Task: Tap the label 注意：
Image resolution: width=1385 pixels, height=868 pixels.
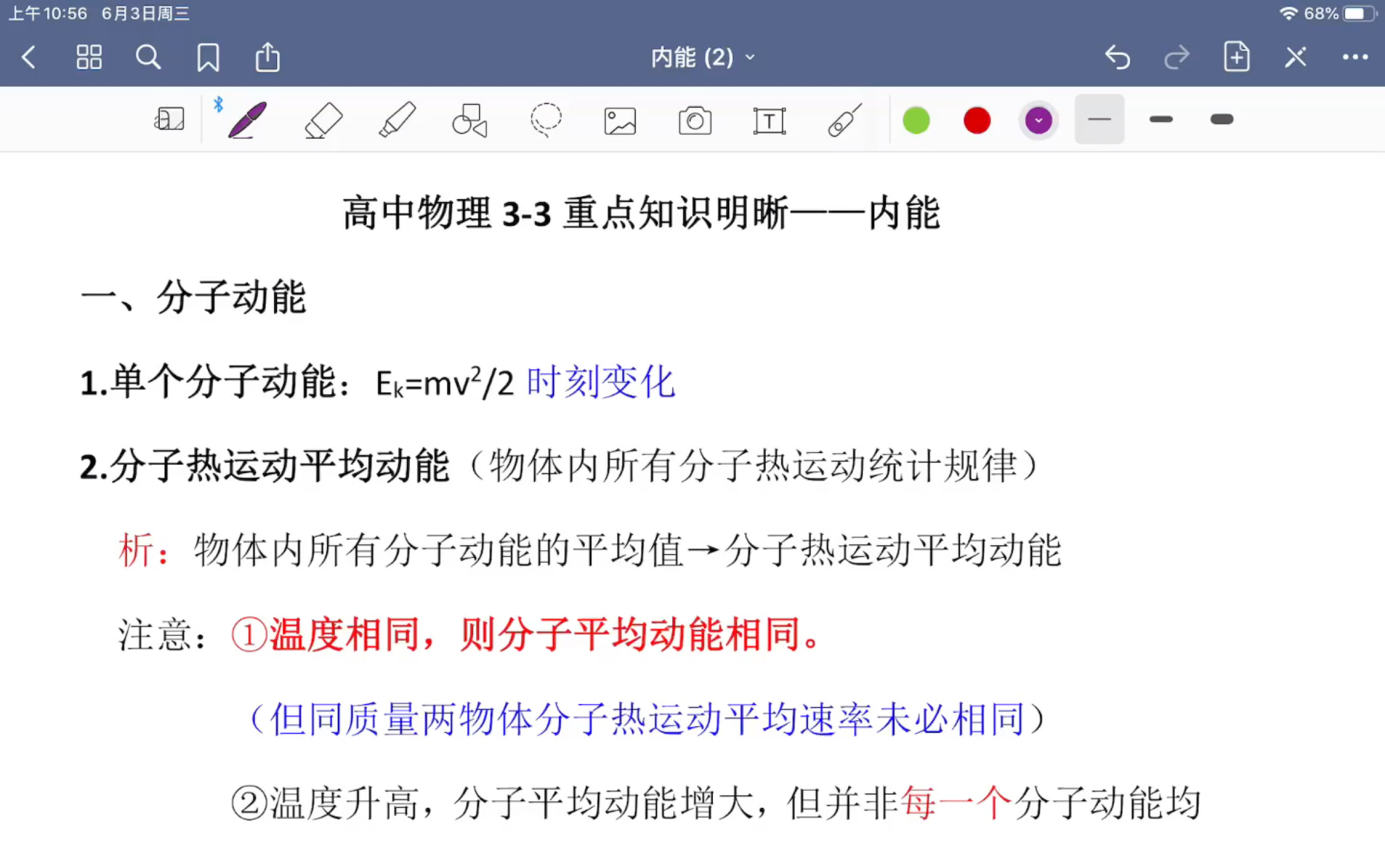Action: point(162,635)
